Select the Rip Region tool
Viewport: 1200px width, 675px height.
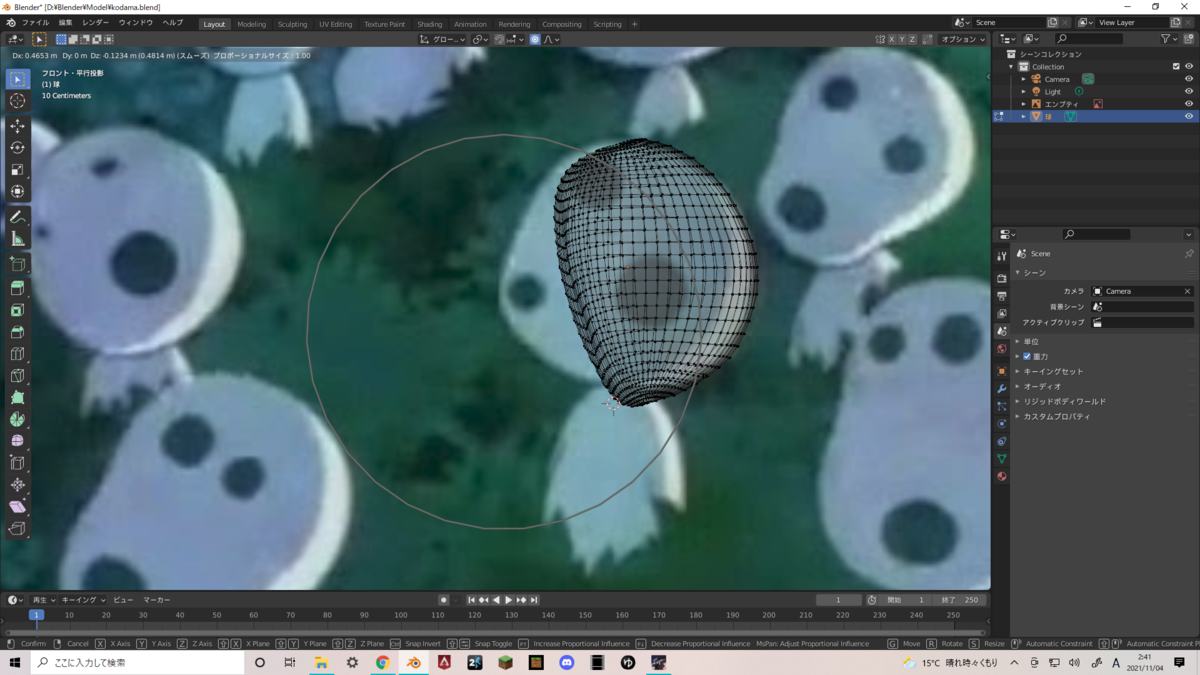(17, 529)
